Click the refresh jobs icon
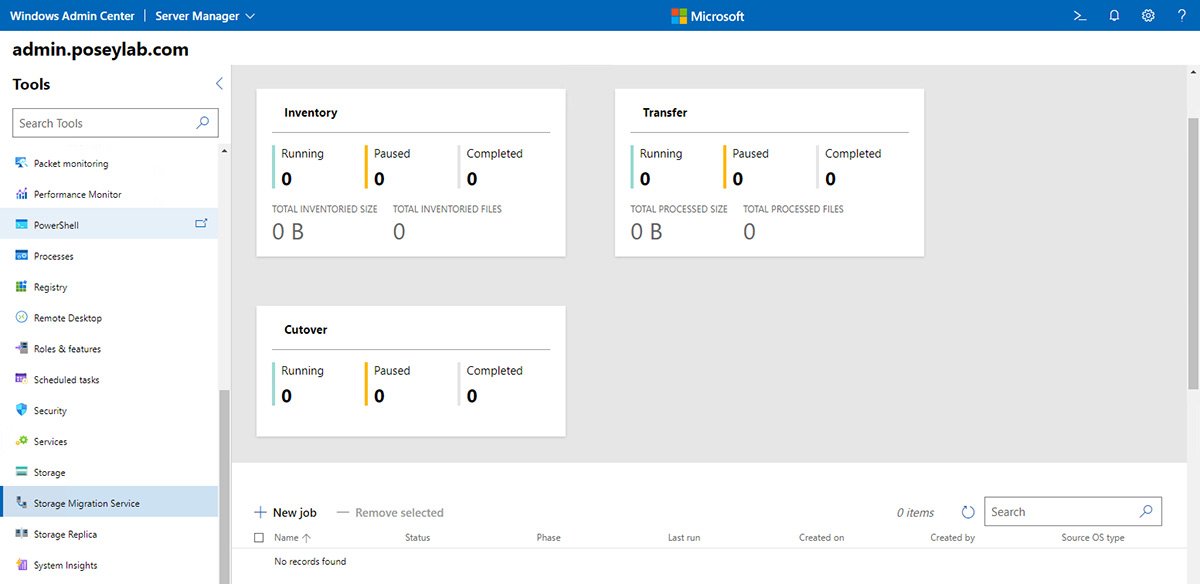 [x=967, y=512]
